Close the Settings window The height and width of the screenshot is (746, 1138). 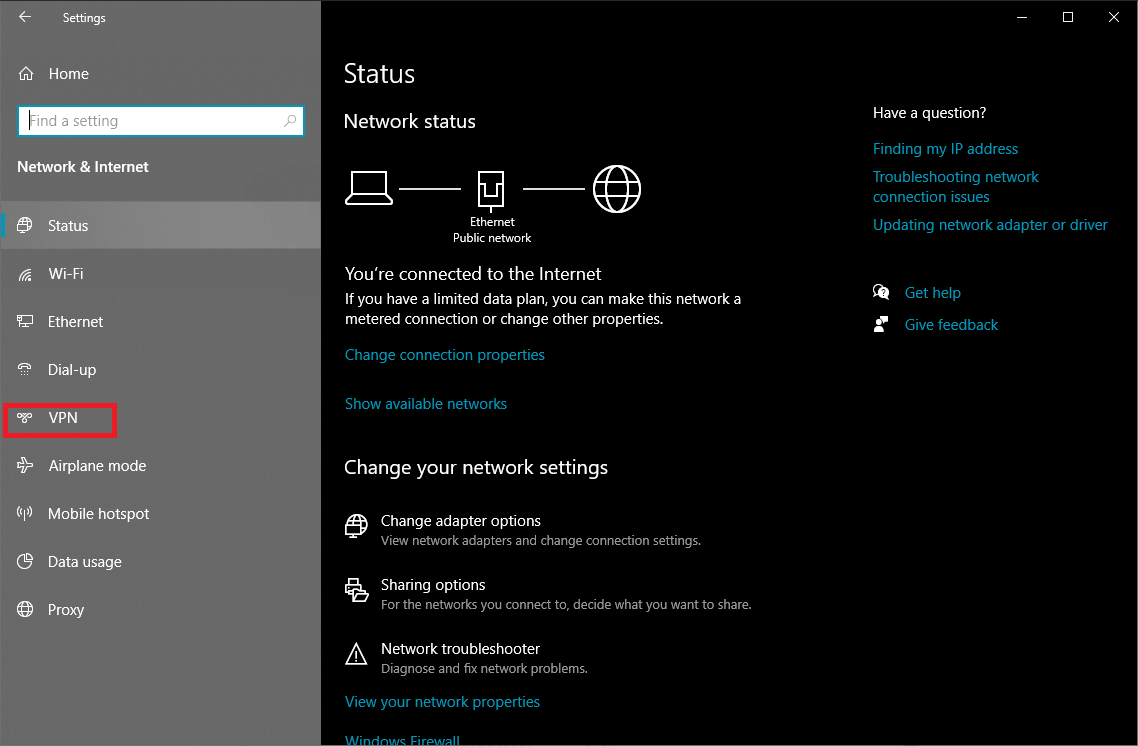(1114, 17)
